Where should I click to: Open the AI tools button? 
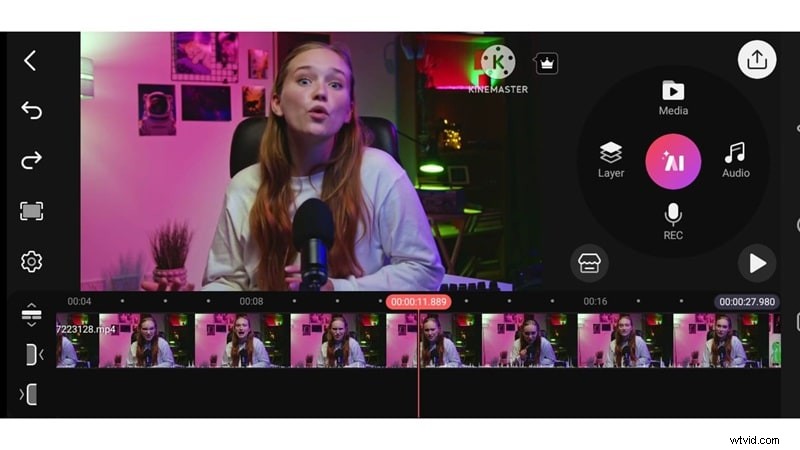coord(673,162)
